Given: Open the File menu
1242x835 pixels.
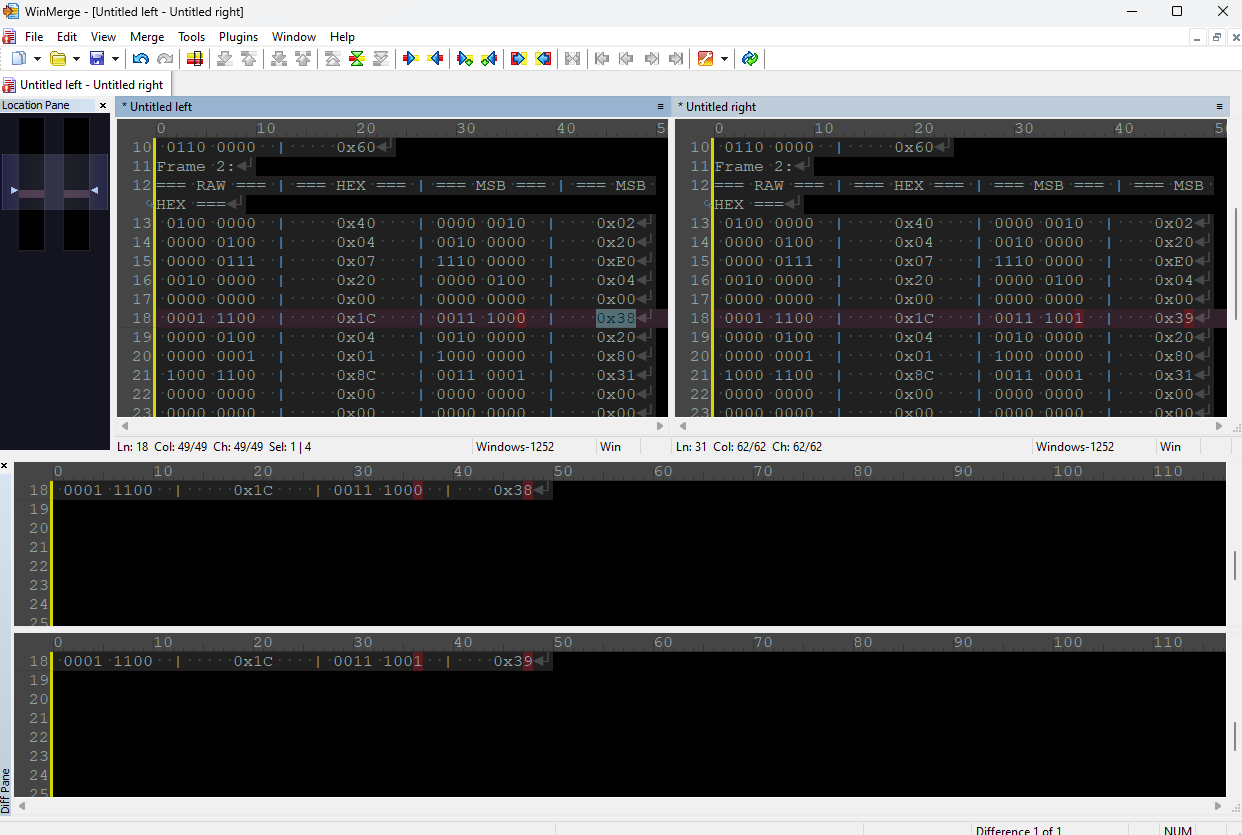Looking at the screenshot, I should click(34, 37).
